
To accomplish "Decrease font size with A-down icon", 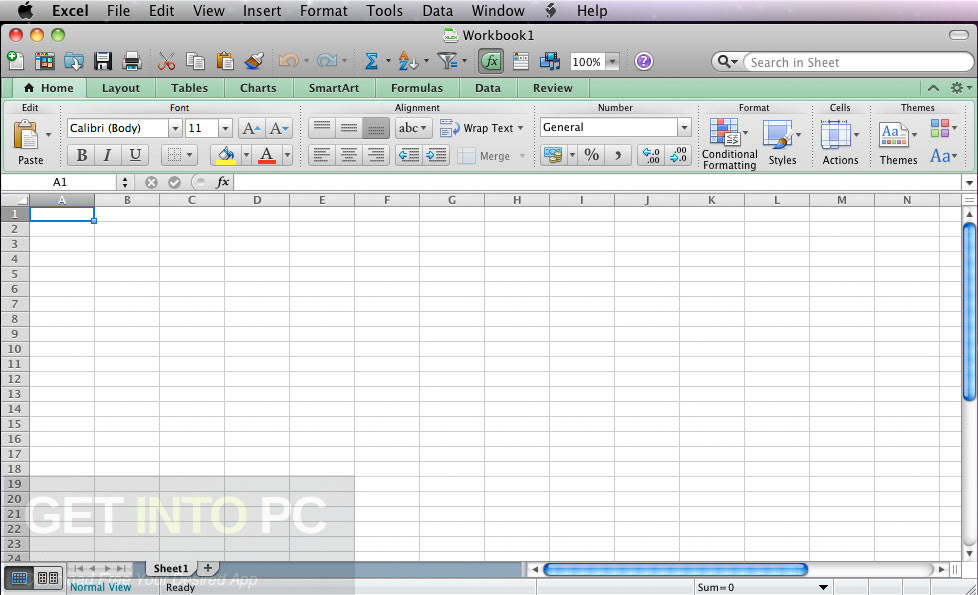I will pos(278,128).
